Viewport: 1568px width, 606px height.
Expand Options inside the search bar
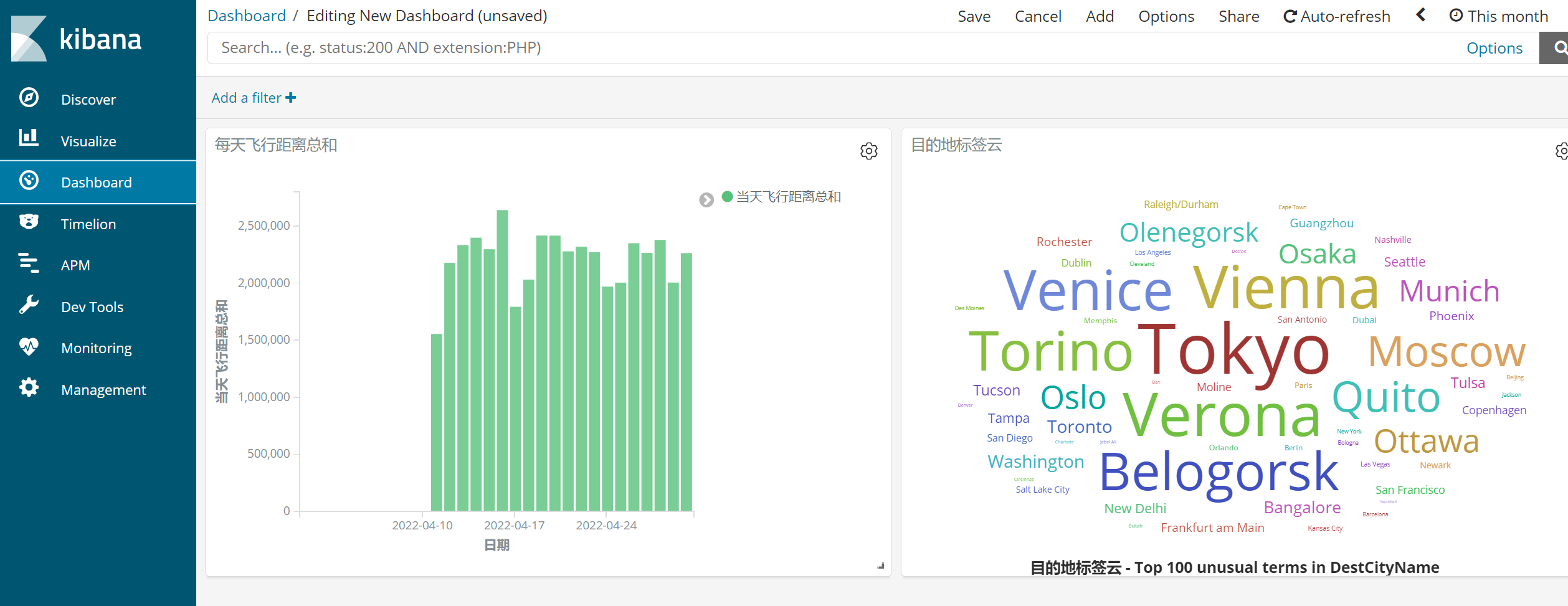[x=1494, y=49]
